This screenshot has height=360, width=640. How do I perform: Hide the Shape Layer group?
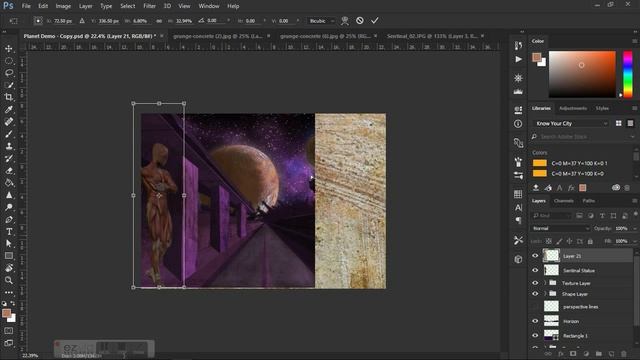pos(535,294)
